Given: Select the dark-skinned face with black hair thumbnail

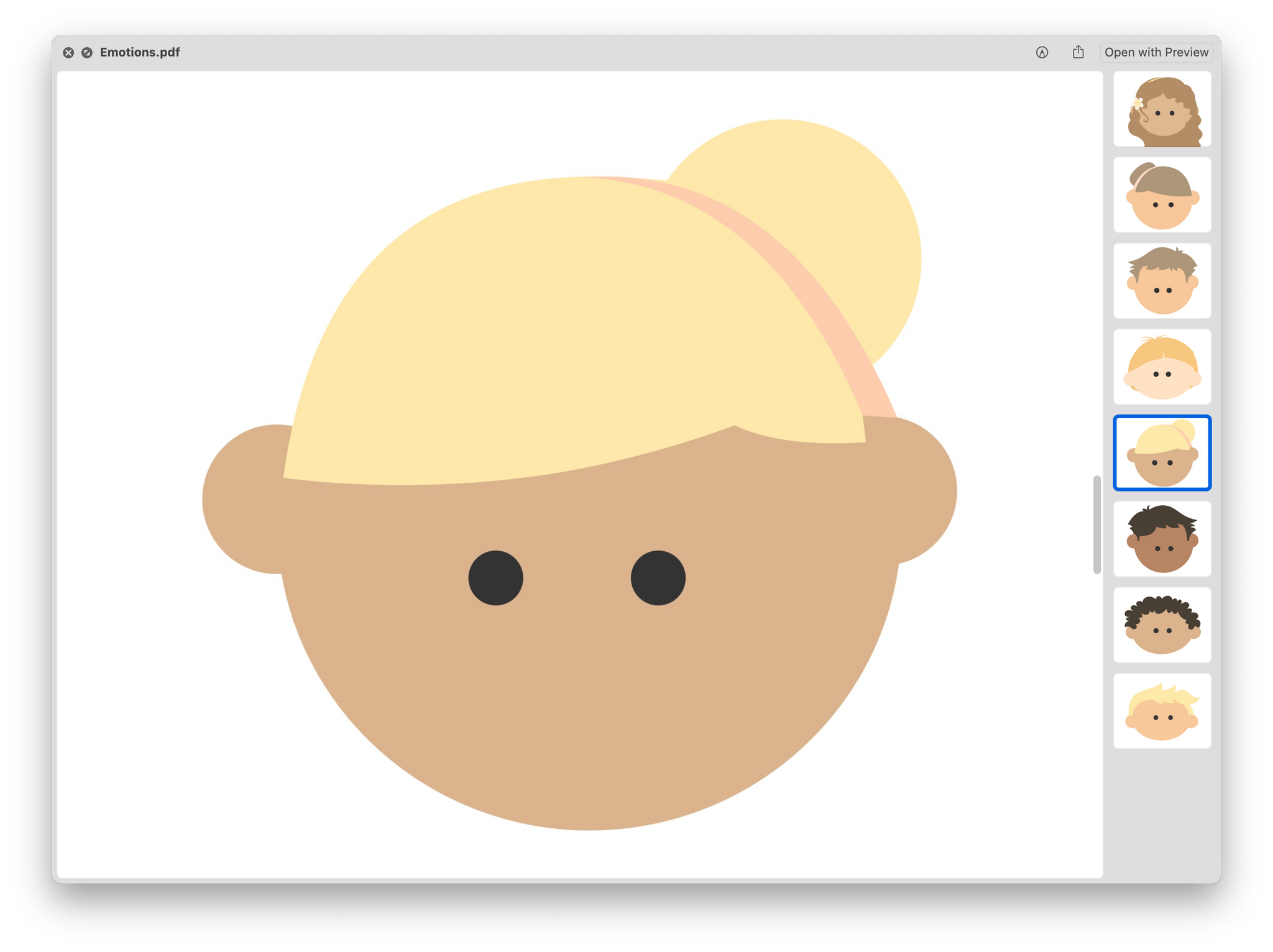Looking at the screenshot, I should [1161, 539].
